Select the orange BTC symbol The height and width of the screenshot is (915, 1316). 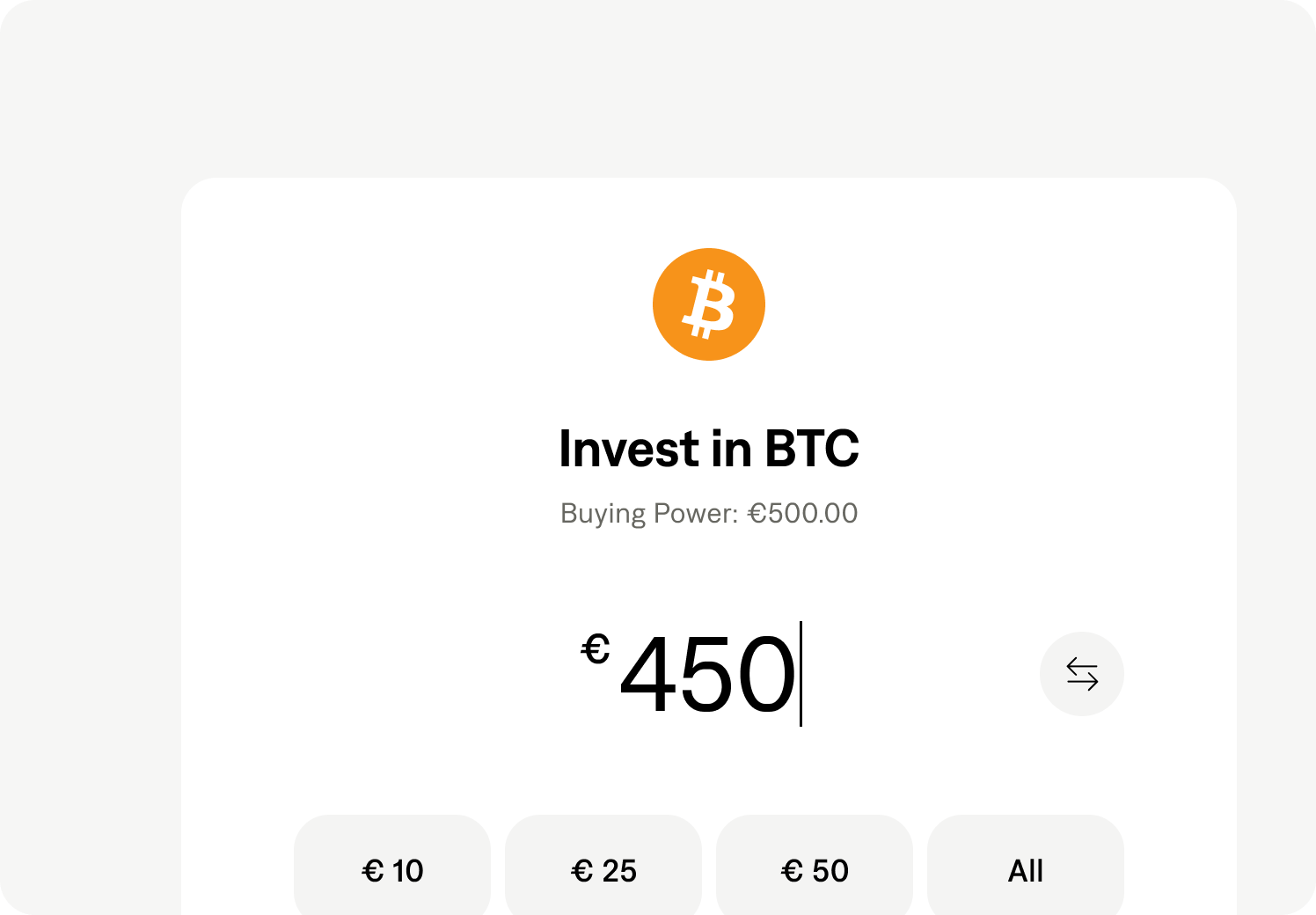[x=709, y=303]
